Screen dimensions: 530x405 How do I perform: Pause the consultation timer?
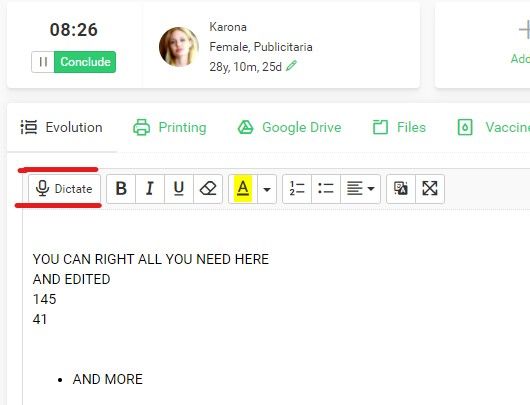[43, 62]
